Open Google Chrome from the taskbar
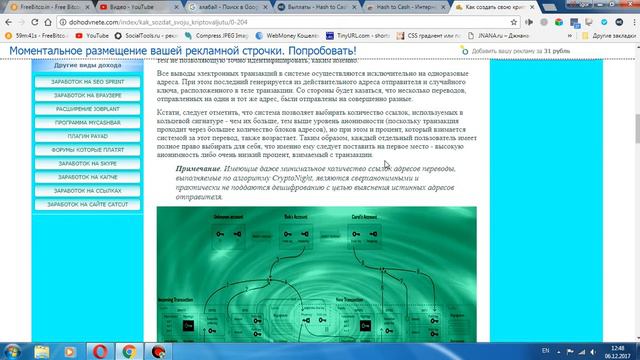 (x=129, y=351)
